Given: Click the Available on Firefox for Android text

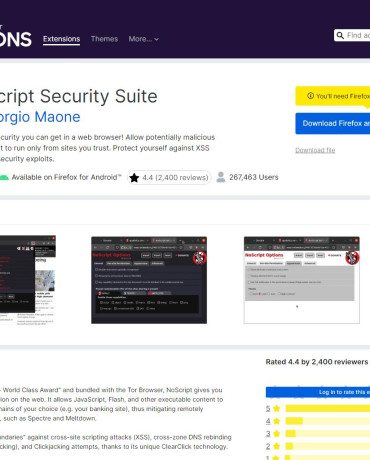Looking at the screenshot, I should pyautogui.click(x=66, y=177).
